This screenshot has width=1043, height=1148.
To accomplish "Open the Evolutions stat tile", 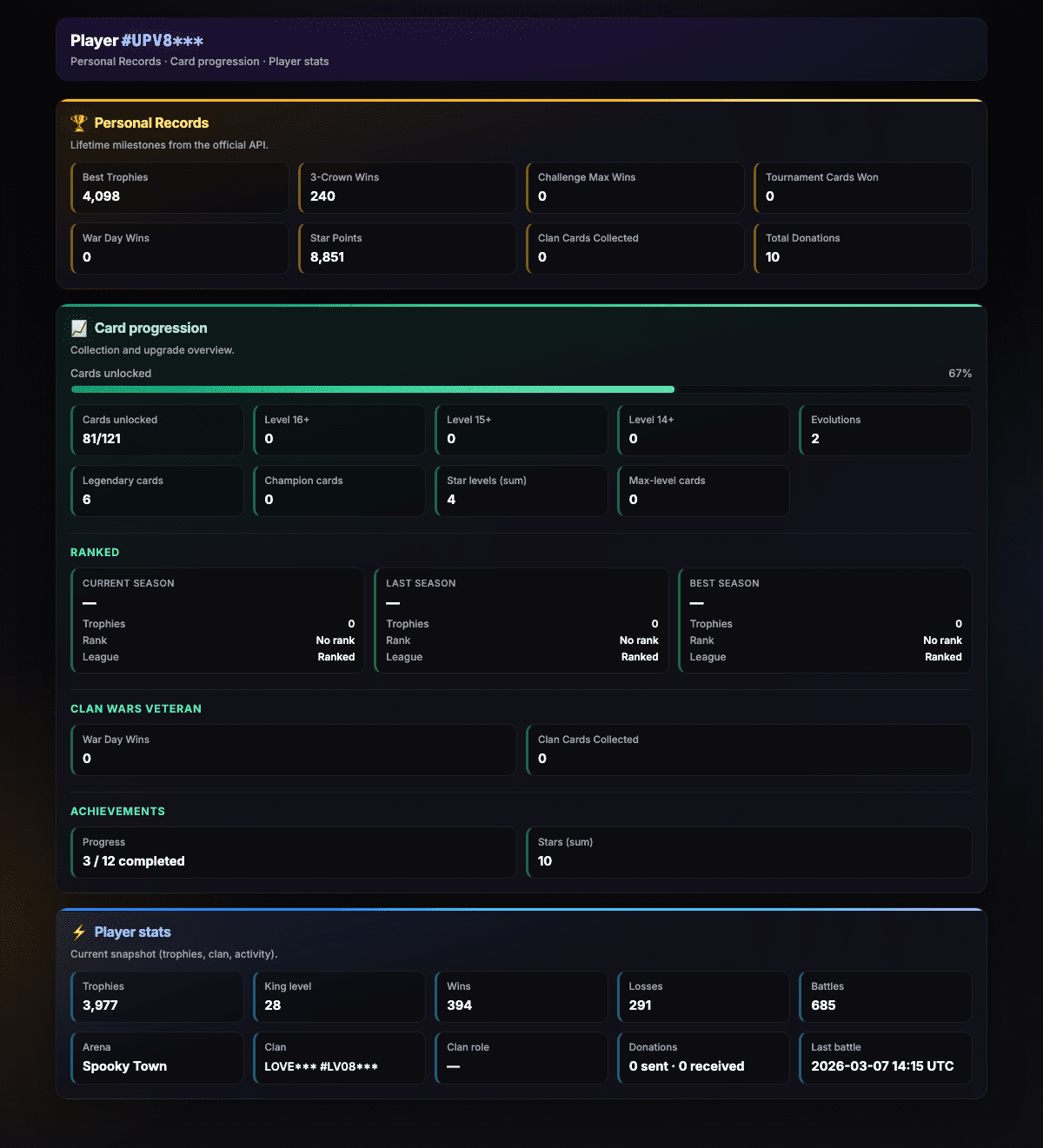I will 886,430.
